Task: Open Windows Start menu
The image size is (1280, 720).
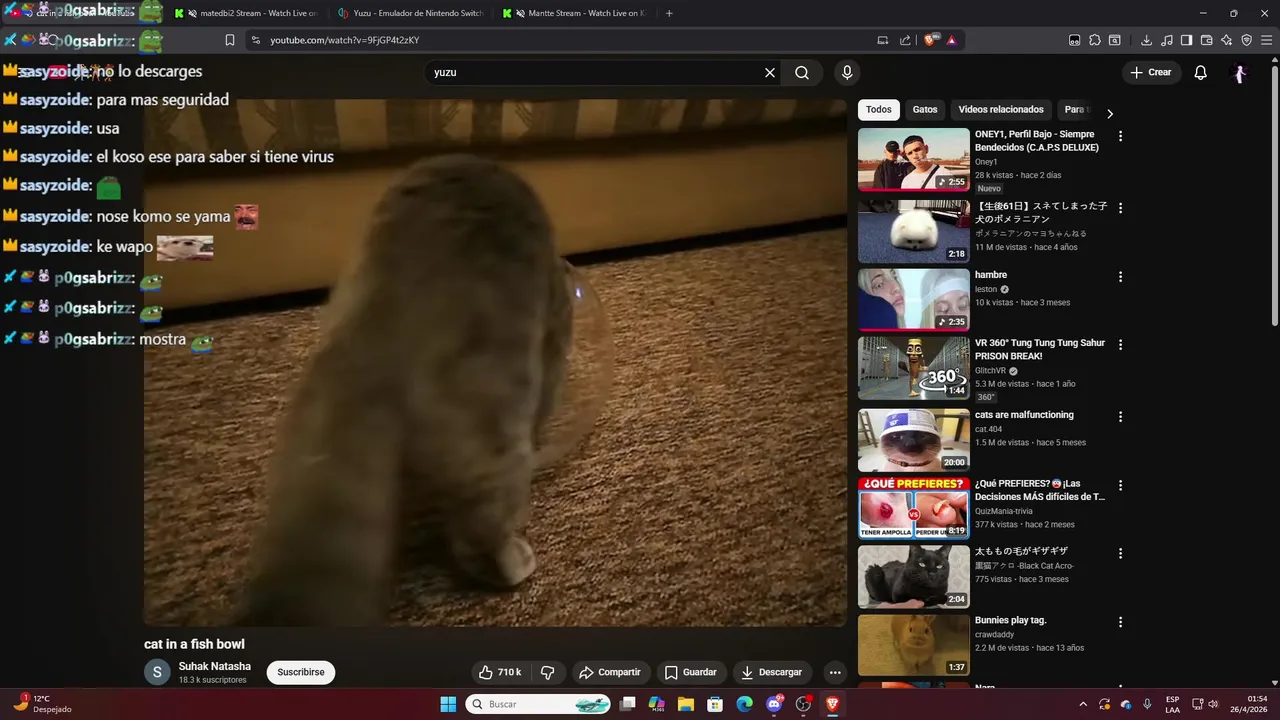Action: pos(448,704)
